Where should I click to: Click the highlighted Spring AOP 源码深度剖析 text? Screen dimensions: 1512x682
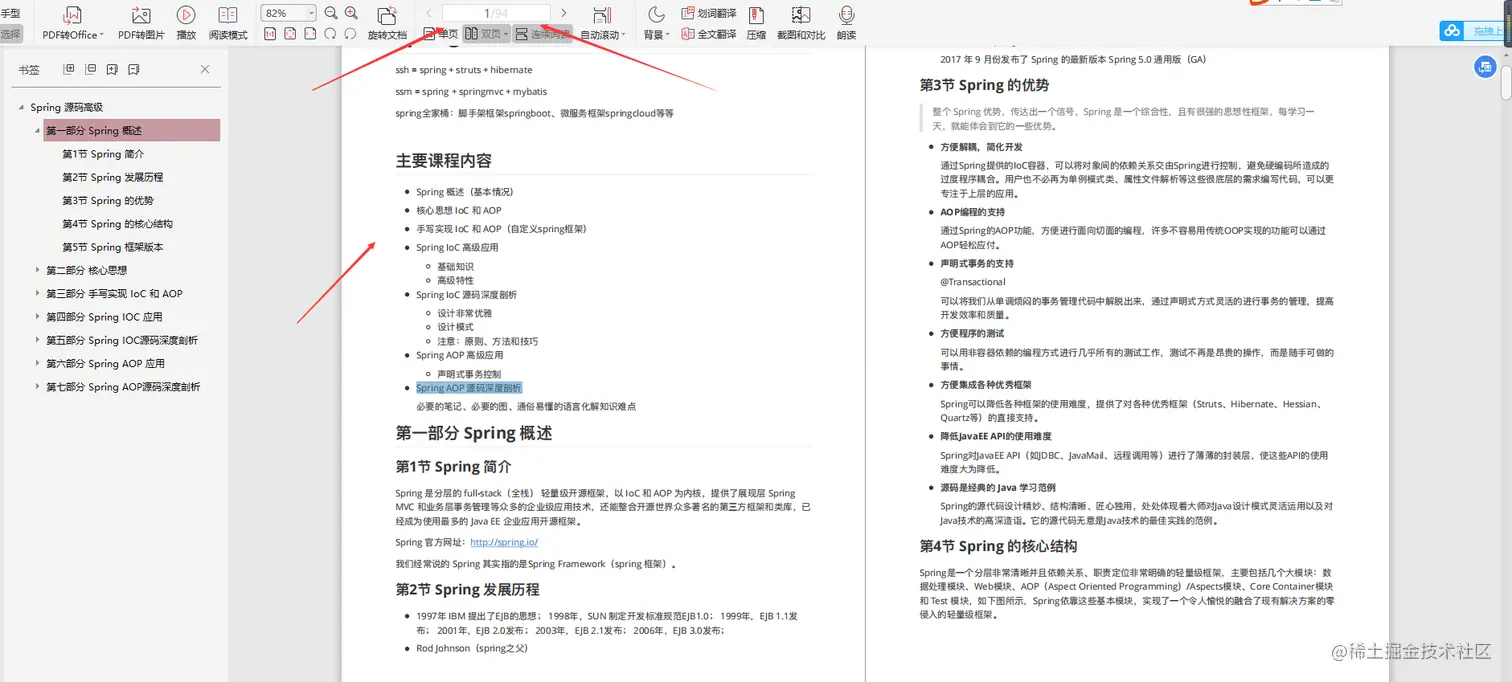(469, 388)
